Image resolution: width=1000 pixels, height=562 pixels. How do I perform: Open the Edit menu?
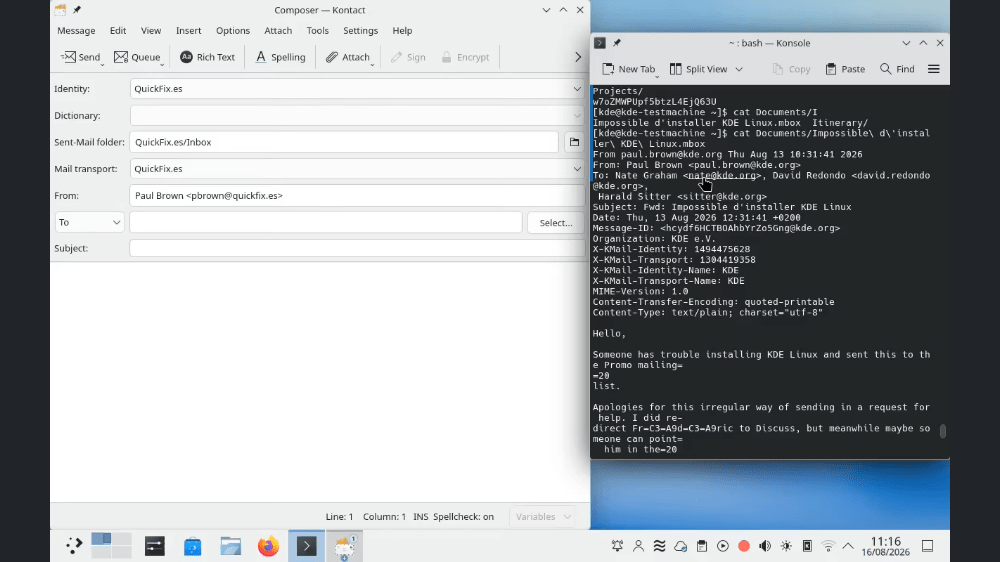tap(118, 31)
